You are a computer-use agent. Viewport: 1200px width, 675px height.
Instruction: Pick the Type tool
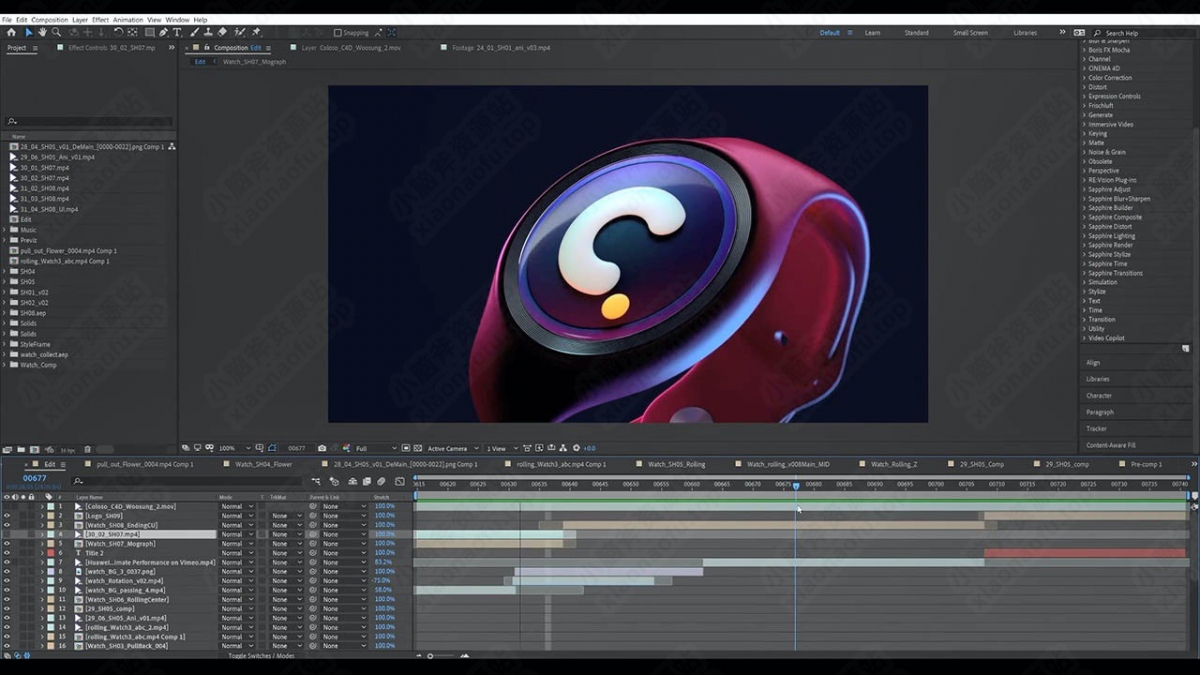pyautogui.click(x=177, y=32)
